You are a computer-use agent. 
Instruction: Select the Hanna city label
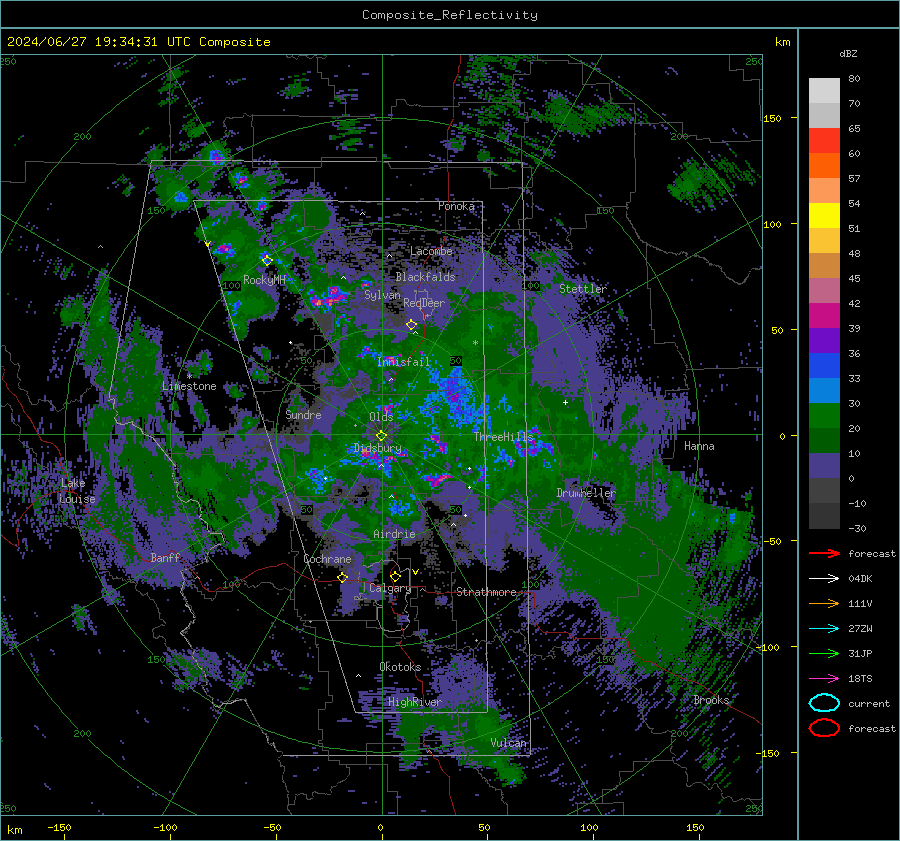click(699, 446)
